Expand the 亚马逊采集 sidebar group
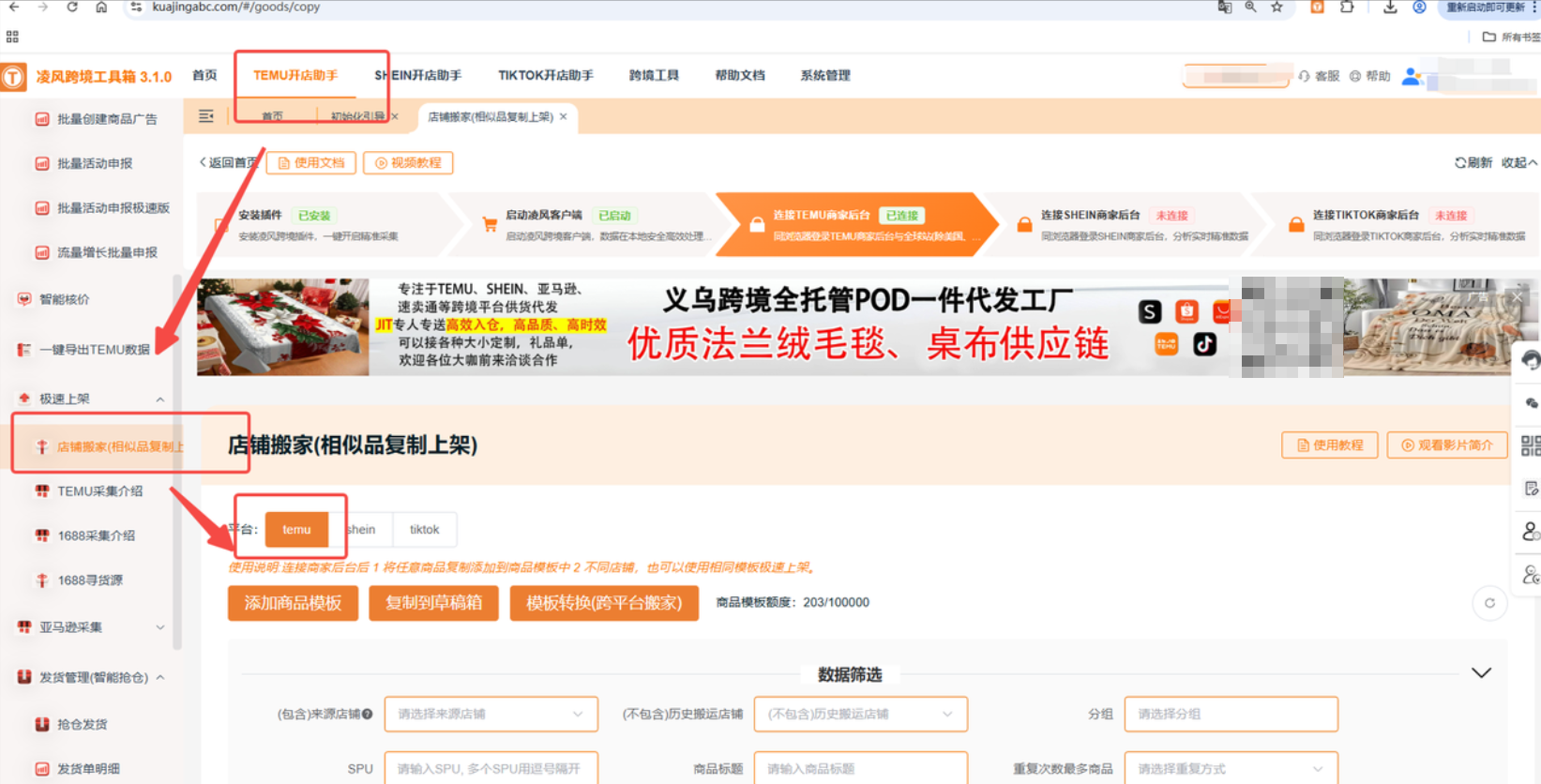 159,626
